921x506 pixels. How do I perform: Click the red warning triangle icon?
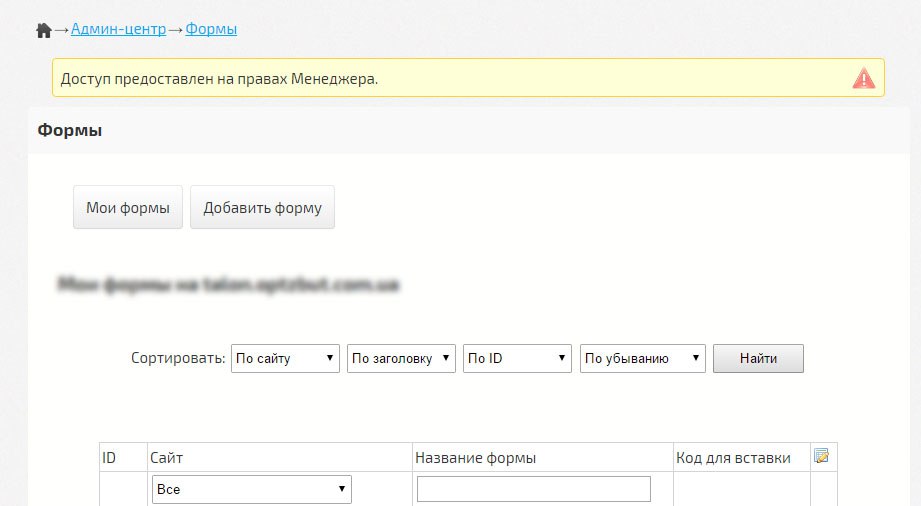tap(863, 78)
